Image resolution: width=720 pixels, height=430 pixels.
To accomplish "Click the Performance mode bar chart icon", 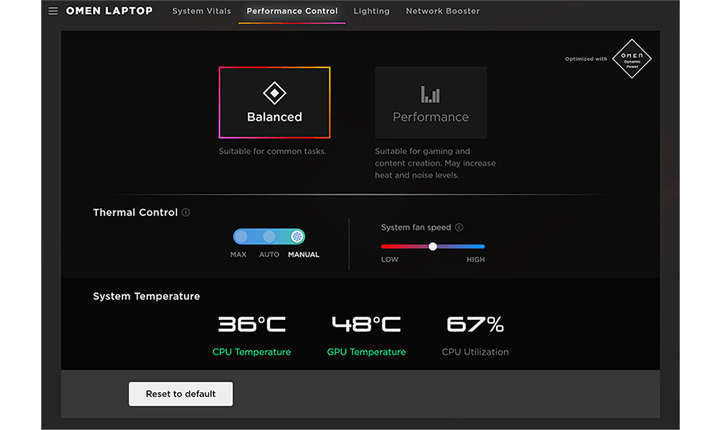I will (x=430, y=94).
